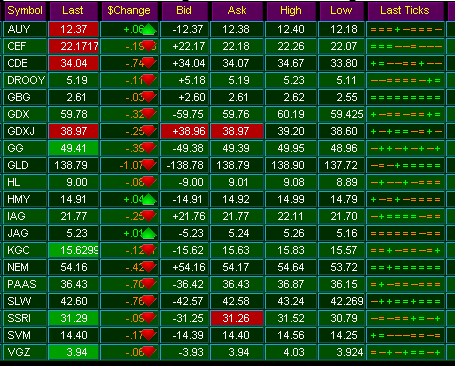455x366 pixels.
Task: Sort by the Ask column header
Action: 237,11
